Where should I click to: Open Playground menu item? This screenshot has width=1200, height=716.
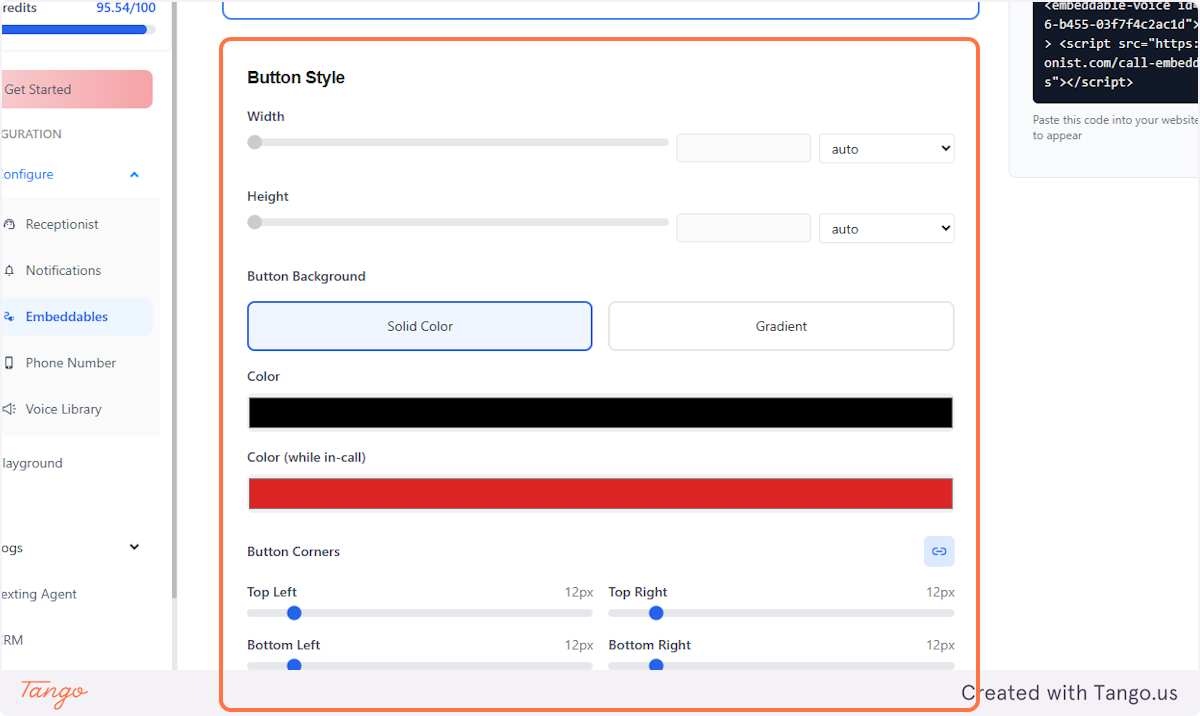[32, 464]
